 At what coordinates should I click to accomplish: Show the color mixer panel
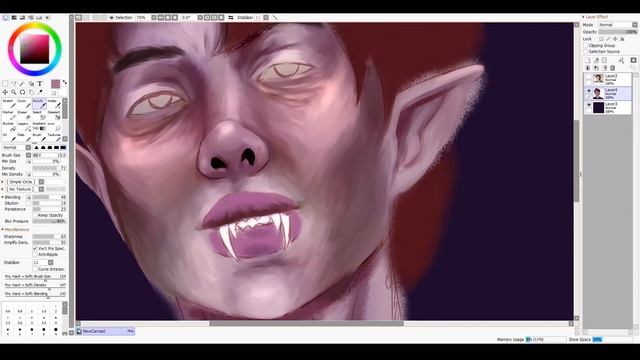(x=31, y=18)
